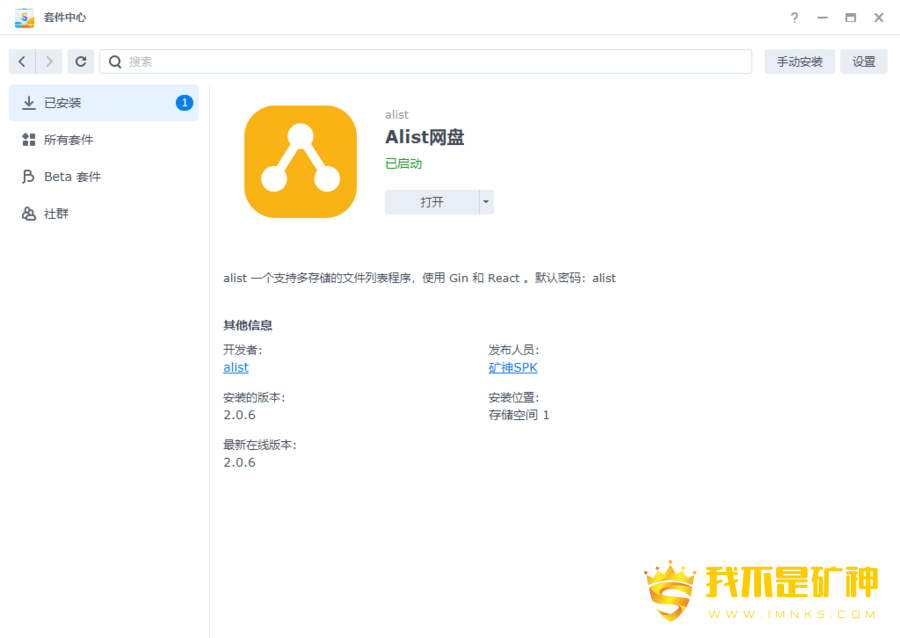Minimize the 套件中心 window
This screenshot has width=900, height=638.
pyautogui.click(x=823, y=18)
